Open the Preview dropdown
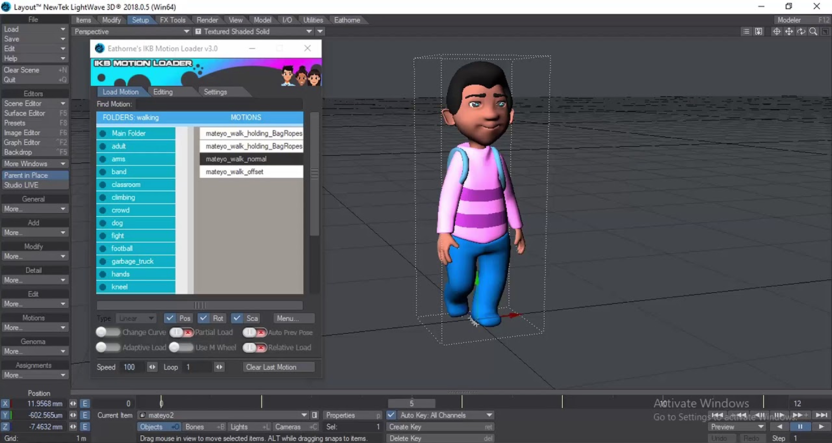Screen dimensions: 832x443 point(737,427)
